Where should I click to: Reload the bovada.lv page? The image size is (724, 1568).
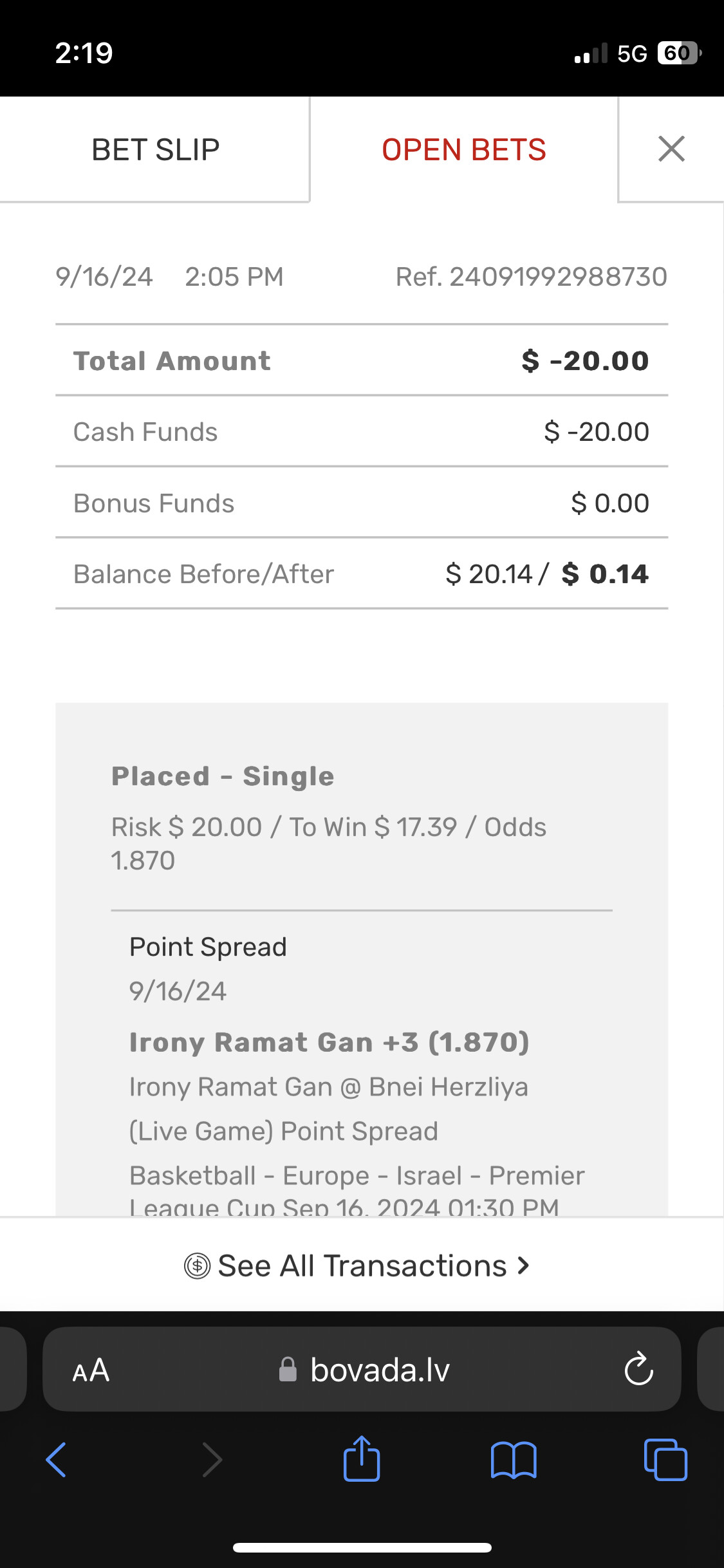tap(638, 1369)
